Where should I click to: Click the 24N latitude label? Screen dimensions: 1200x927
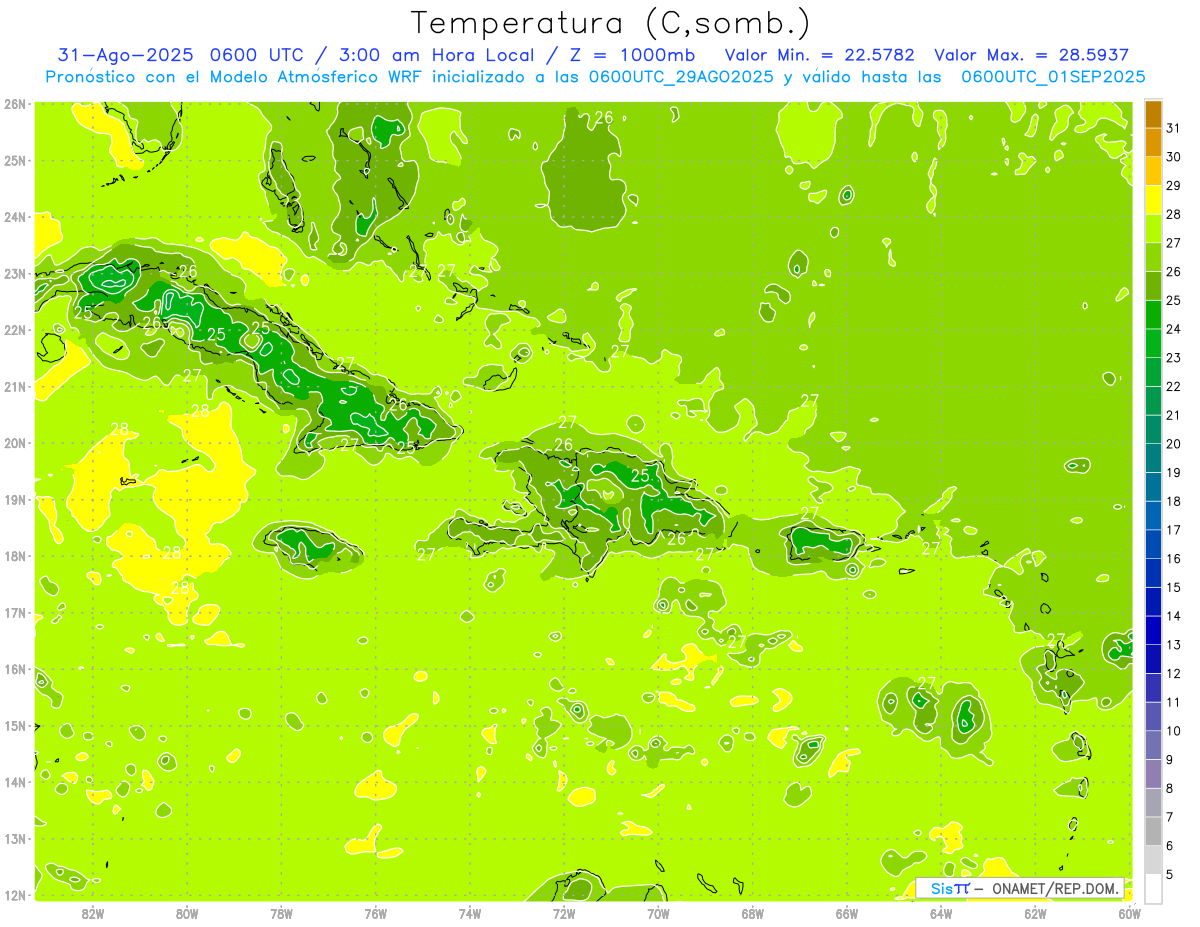tap(14, 217)
